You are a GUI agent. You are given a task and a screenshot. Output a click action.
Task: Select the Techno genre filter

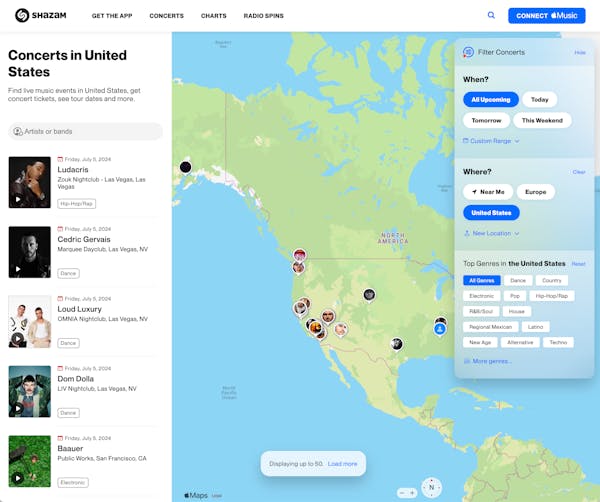pos(558,342)
